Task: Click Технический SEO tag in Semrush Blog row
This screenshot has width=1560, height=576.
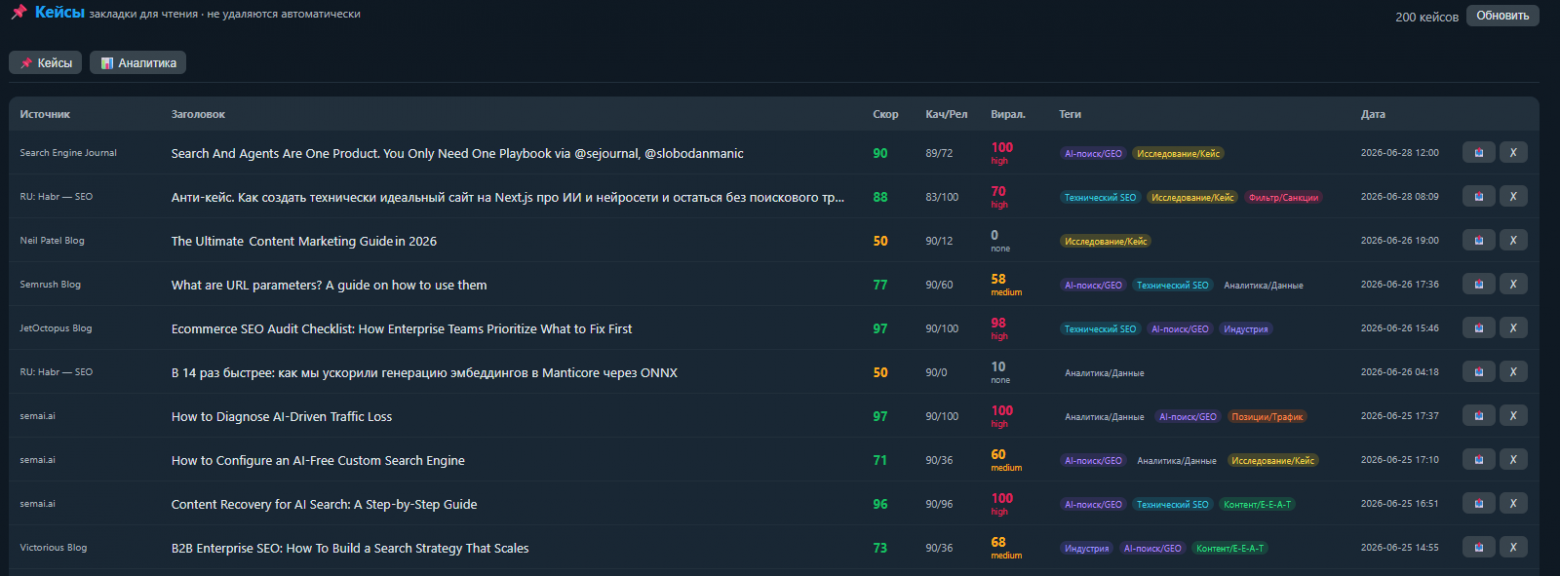Action: [1172, 285]
